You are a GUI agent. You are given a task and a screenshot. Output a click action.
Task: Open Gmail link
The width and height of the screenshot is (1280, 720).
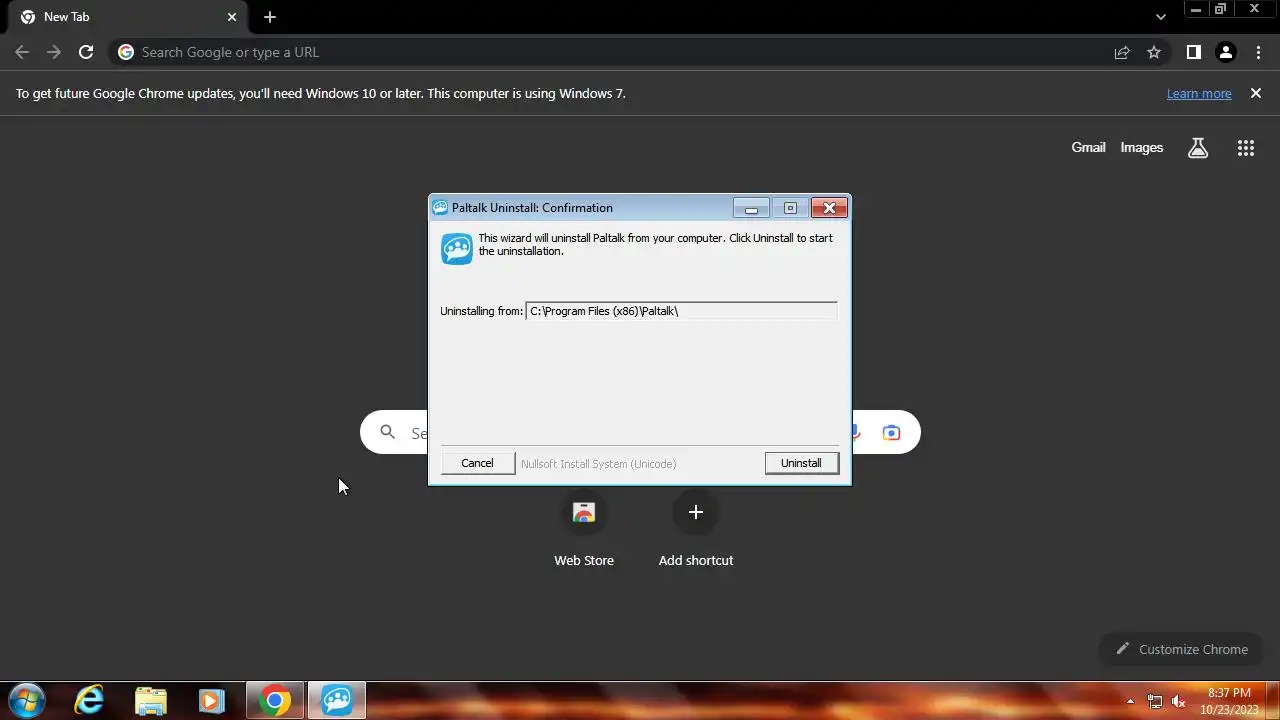tap(1088, 147)
